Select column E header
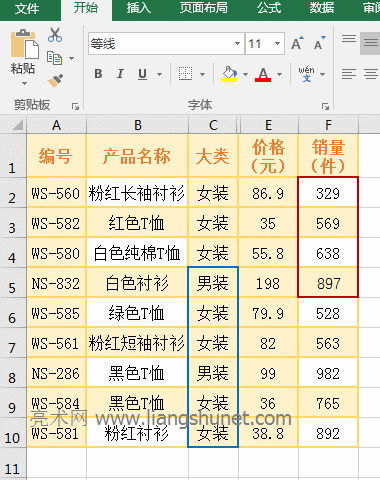Viewport: 380px width, 480px height. (x=268, y=125)
